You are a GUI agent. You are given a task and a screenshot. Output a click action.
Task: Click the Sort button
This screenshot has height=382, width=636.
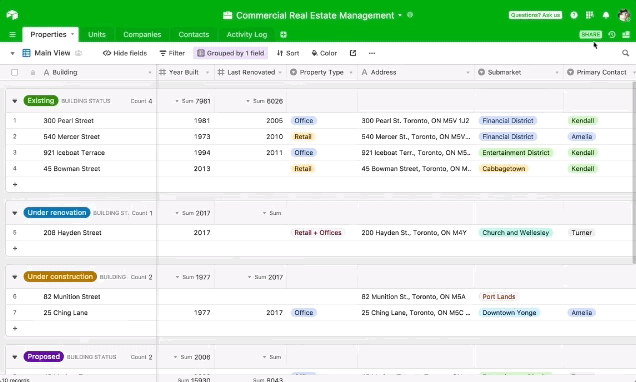pos(288,53)
